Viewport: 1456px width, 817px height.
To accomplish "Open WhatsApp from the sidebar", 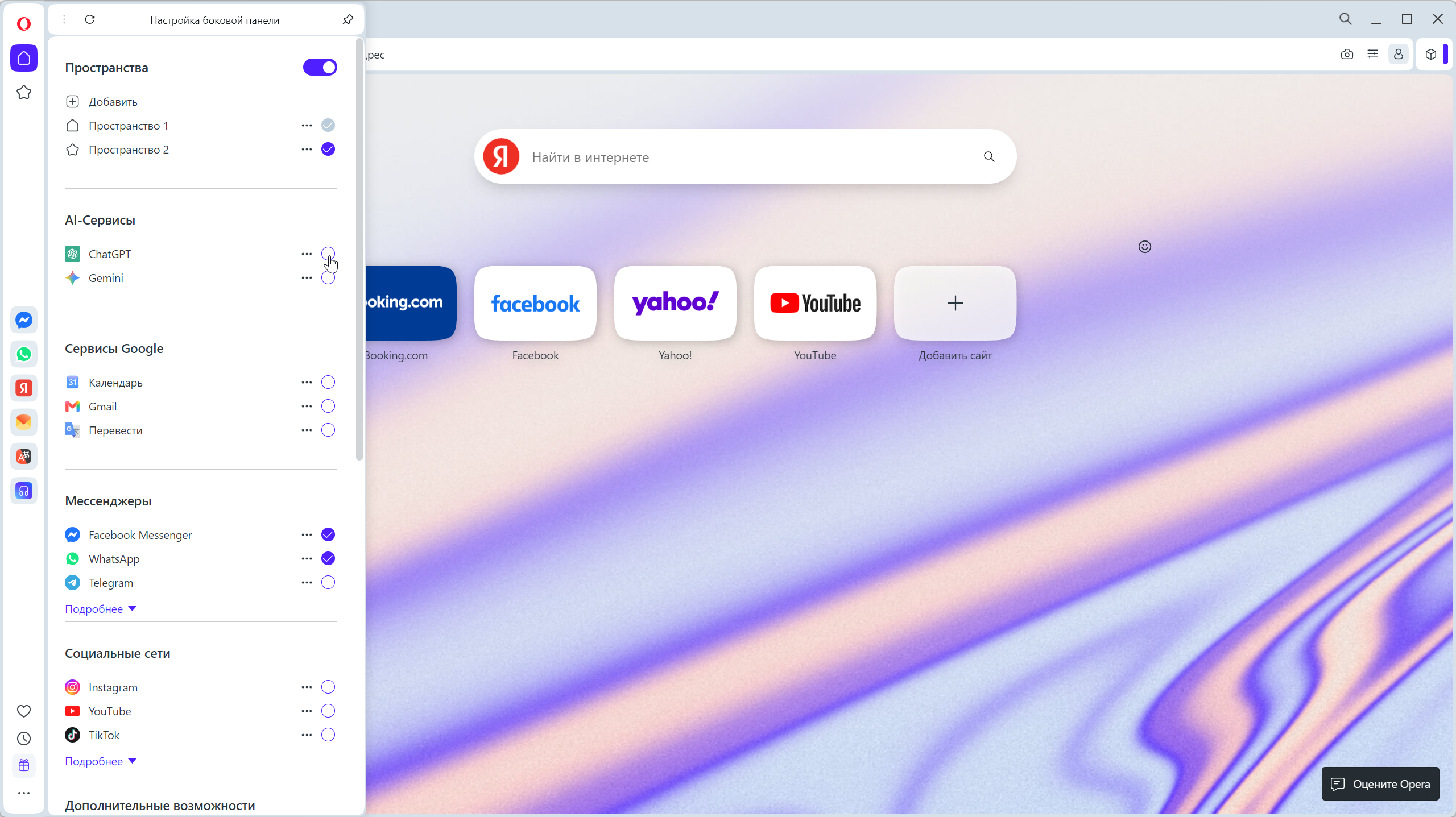I will pyautogui.click(x=24, y=354).
